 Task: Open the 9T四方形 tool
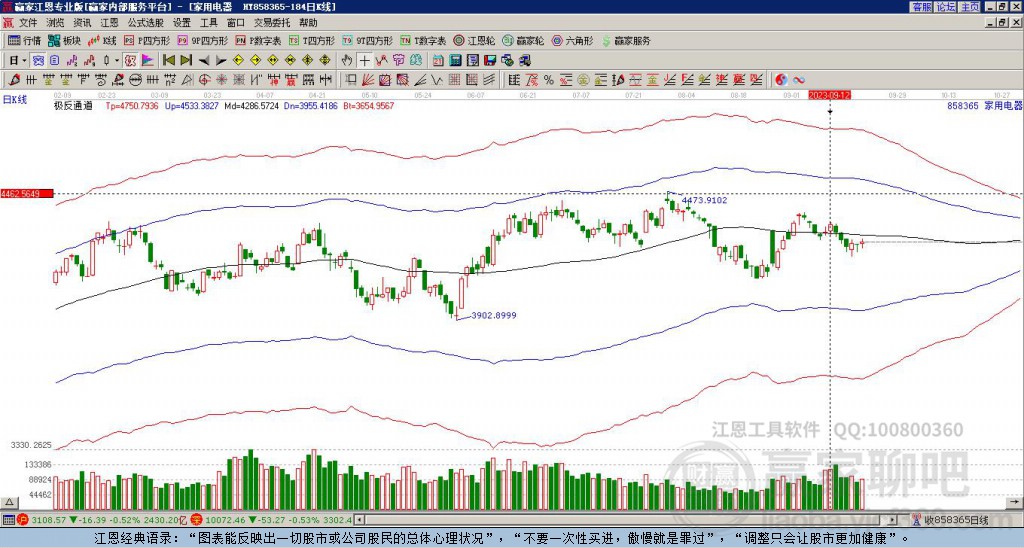coord(368,40)
